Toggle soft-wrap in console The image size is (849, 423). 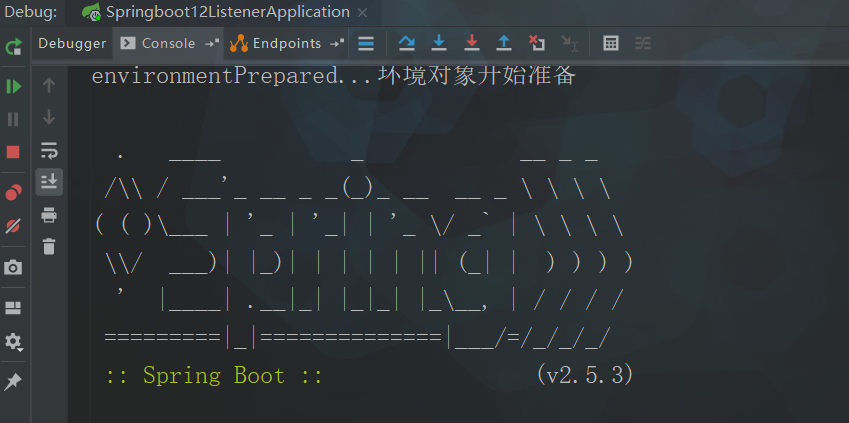point(49,150)
